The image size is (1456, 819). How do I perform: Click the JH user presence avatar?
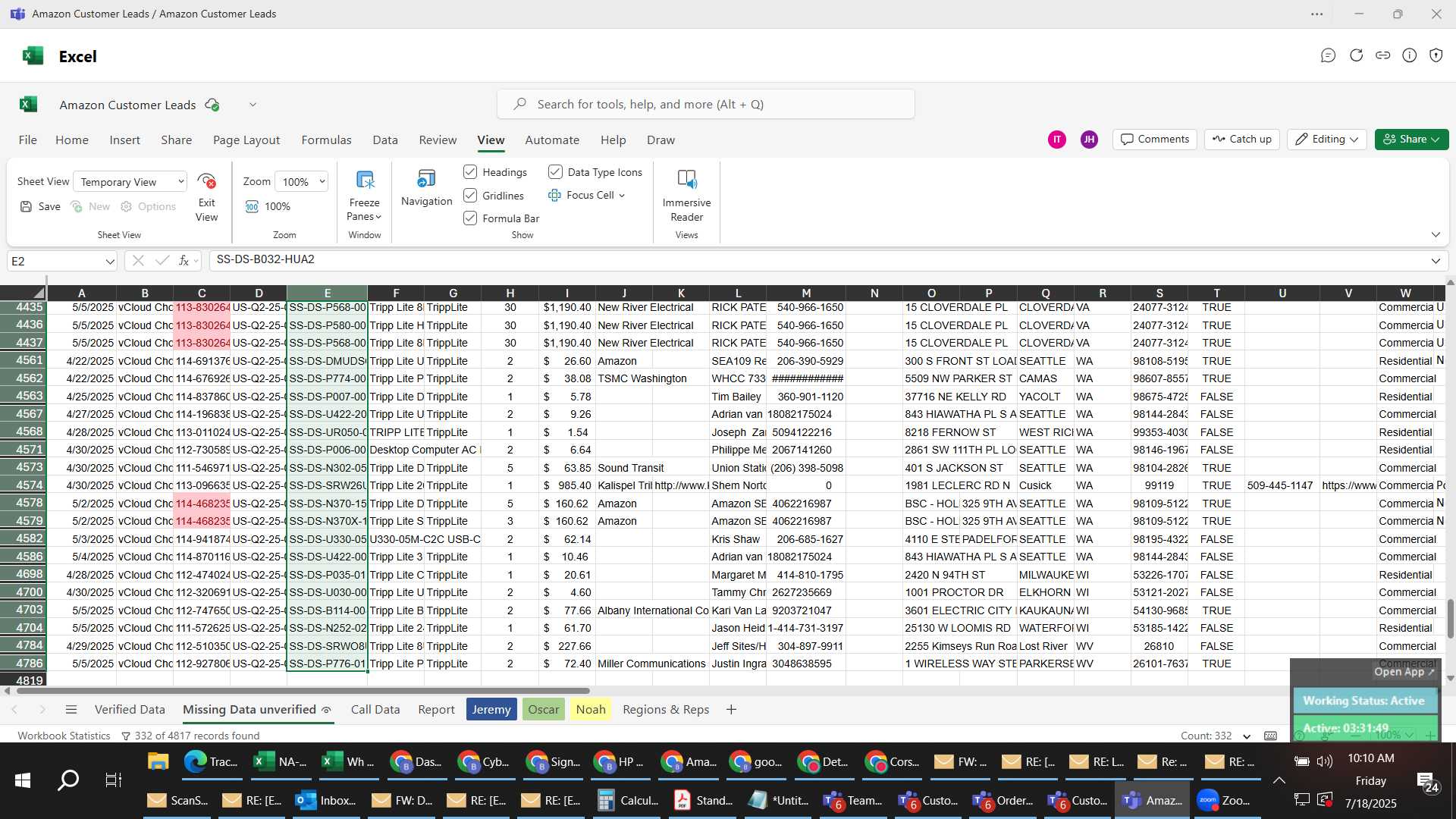tap(1089, 140)
